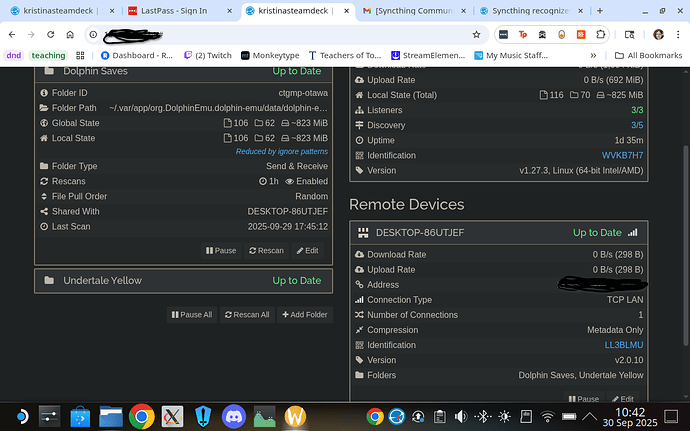690x431 pixels.
Task: Collapse the DESKTOP-86UTJEF remote device header
Action: tap(499, 232)
